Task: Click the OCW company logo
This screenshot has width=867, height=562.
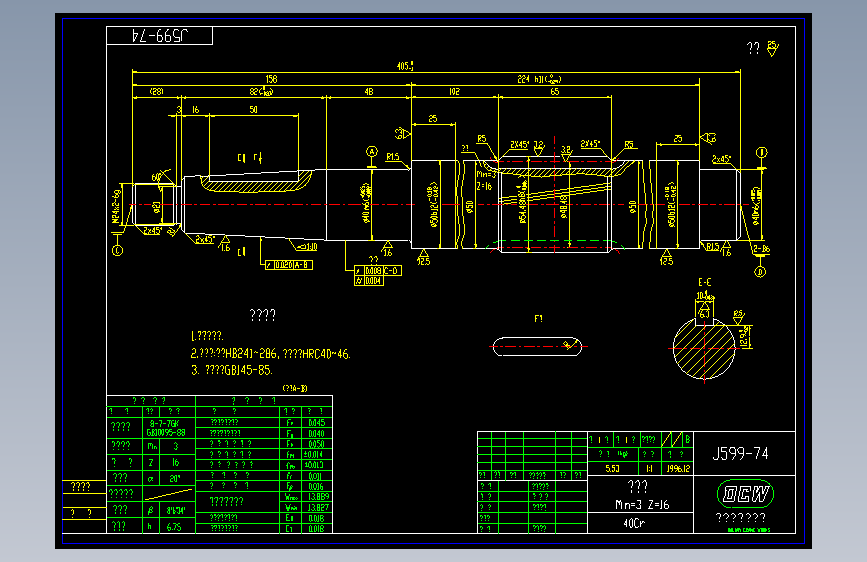Action: (745, 493)
